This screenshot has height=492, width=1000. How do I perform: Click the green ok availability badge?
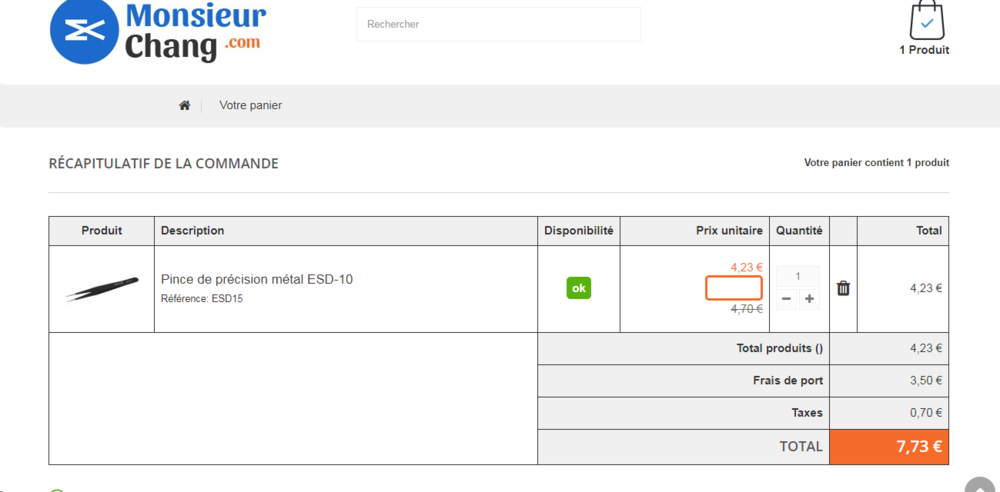[x=579, y=288]
